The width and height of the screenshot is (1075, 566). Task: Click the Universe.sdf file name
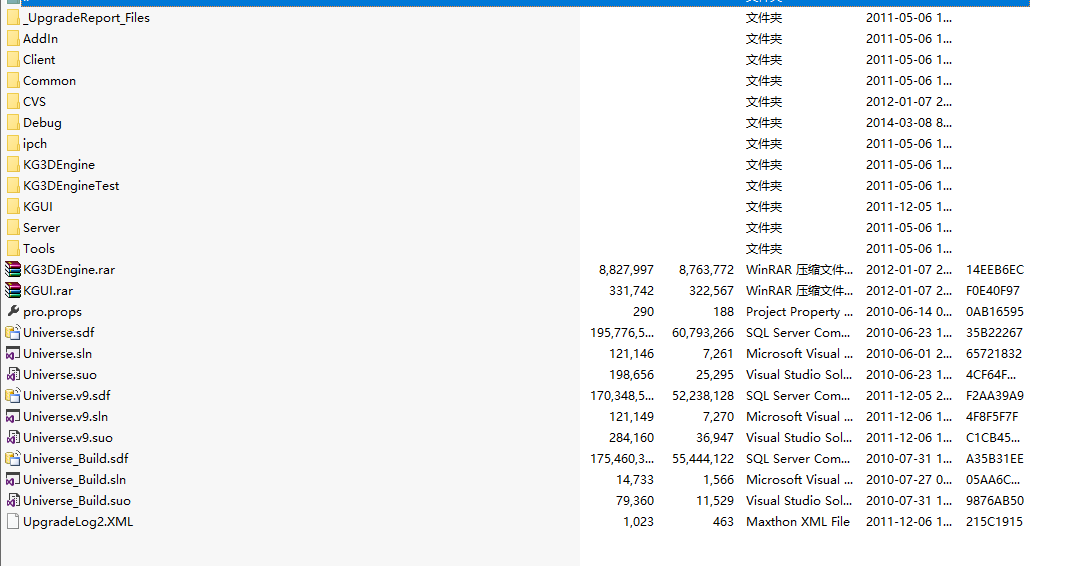pos(59,333)
